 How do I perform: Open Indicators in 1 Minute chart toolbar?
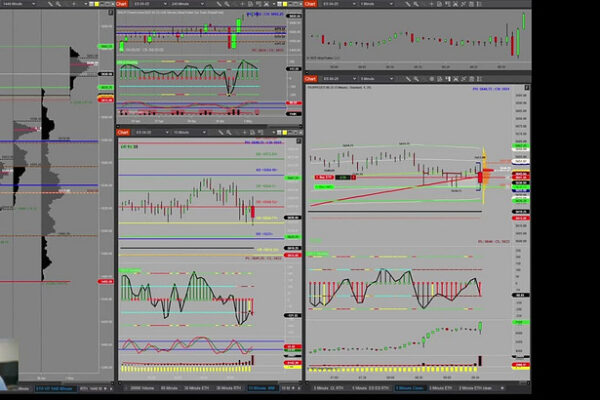click(463, 4)
